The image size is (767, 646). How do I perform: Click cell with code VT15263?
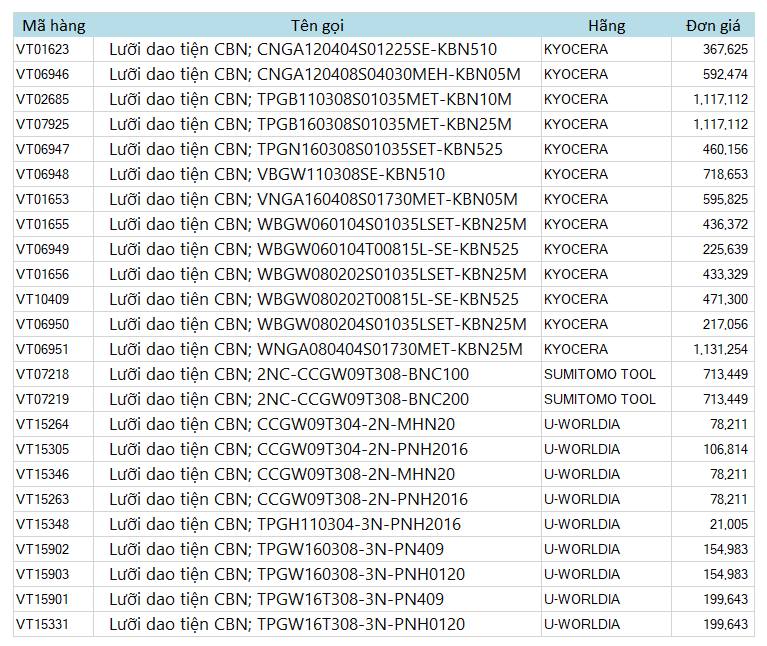coord(54,499)
